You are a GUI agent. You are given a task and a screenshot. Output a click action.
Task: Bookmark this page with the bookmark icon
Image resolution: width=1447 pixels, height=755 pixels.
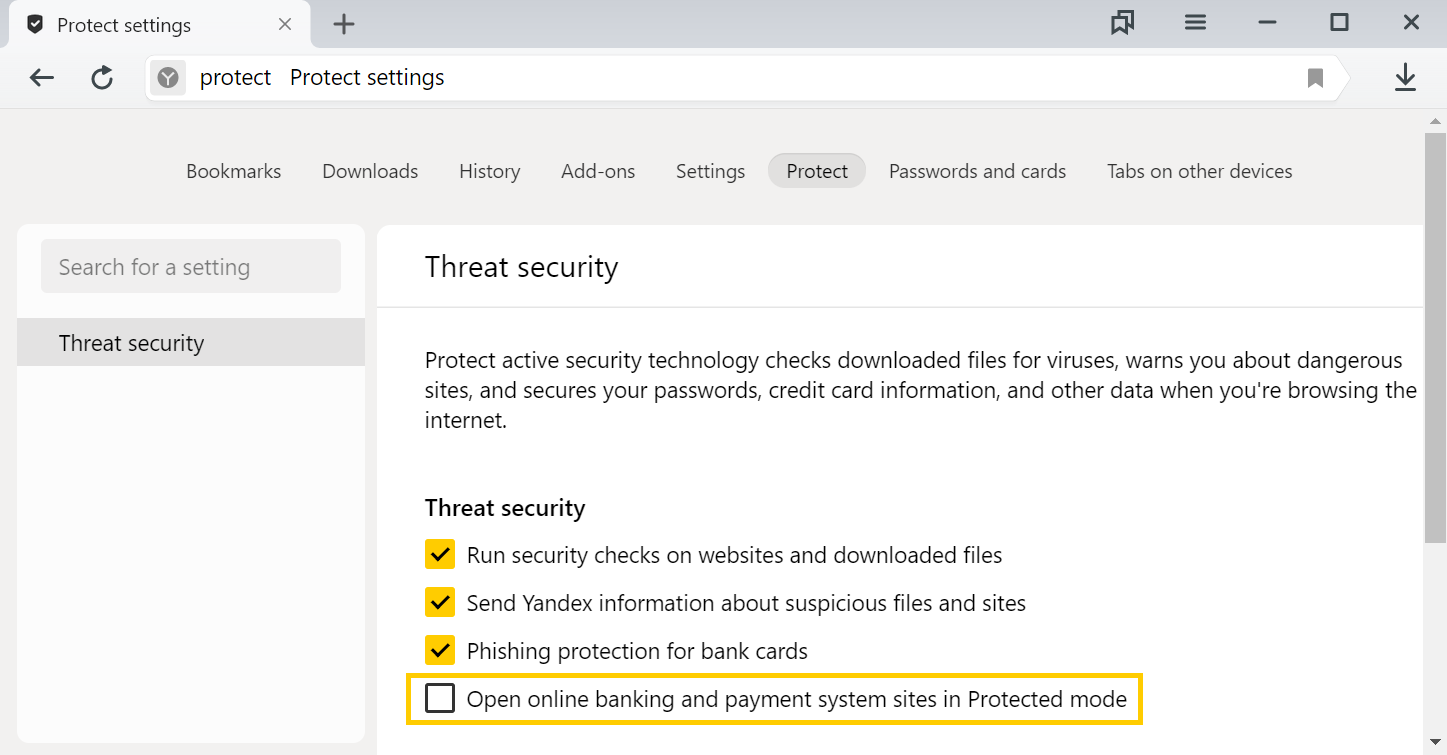click(x=1316, y=77)
